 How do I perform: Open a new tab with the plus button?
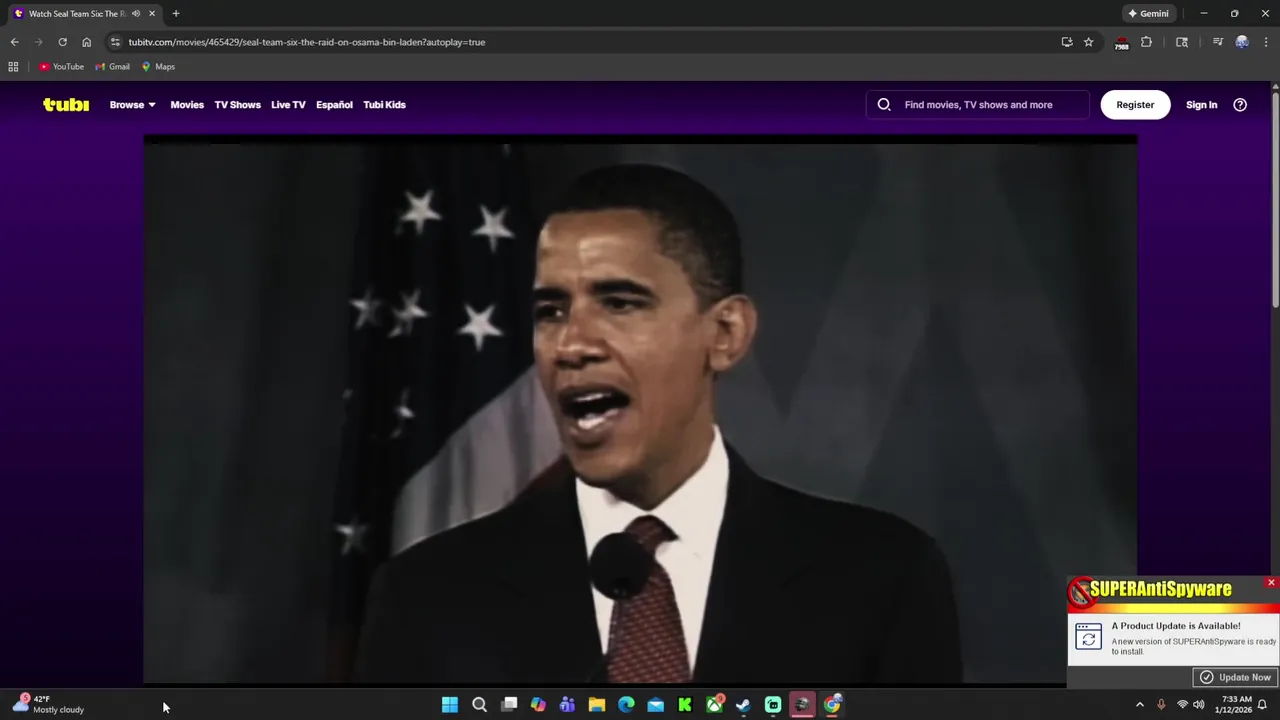(176, 14)
